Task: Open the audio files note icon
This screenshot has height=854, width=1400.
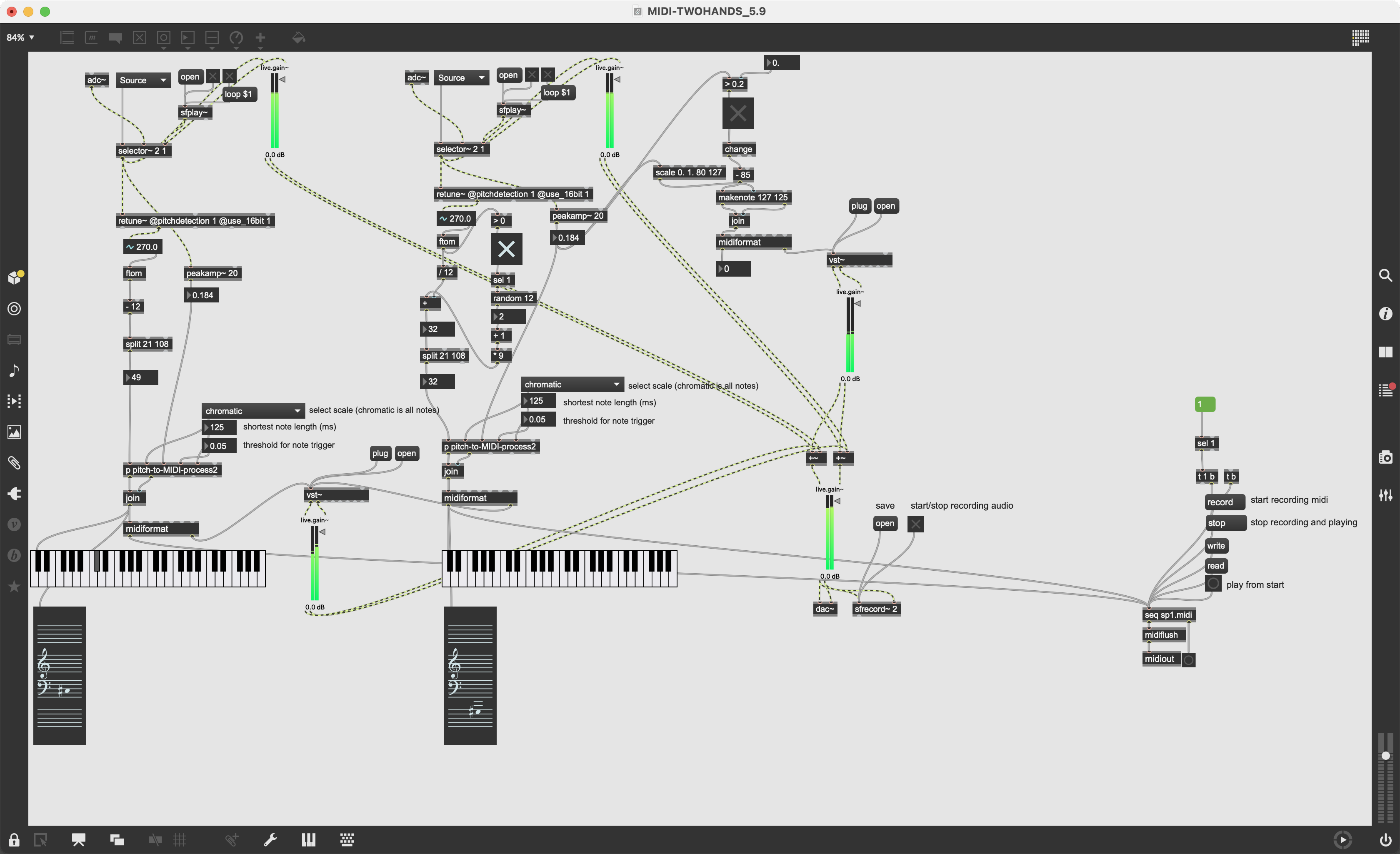Action: (14, 370)
